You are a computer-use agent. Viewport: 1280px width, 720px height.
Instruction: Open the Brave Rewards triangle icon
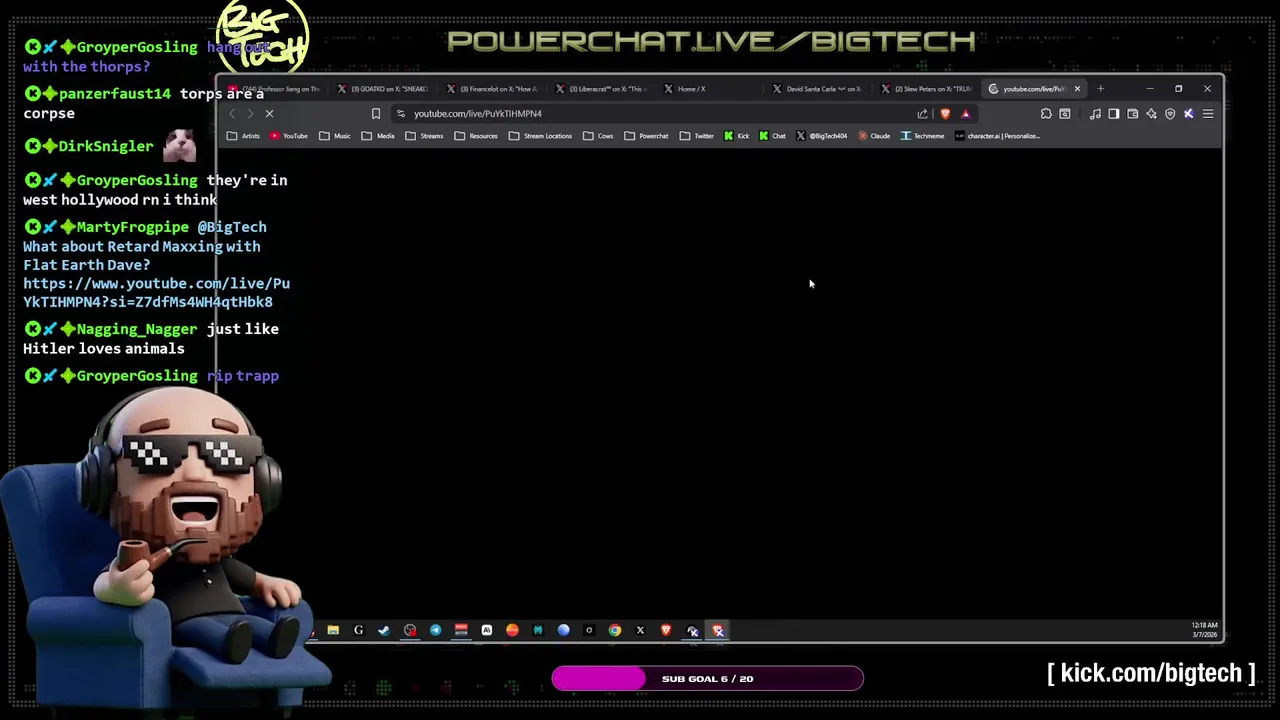(x=965, y=114)
